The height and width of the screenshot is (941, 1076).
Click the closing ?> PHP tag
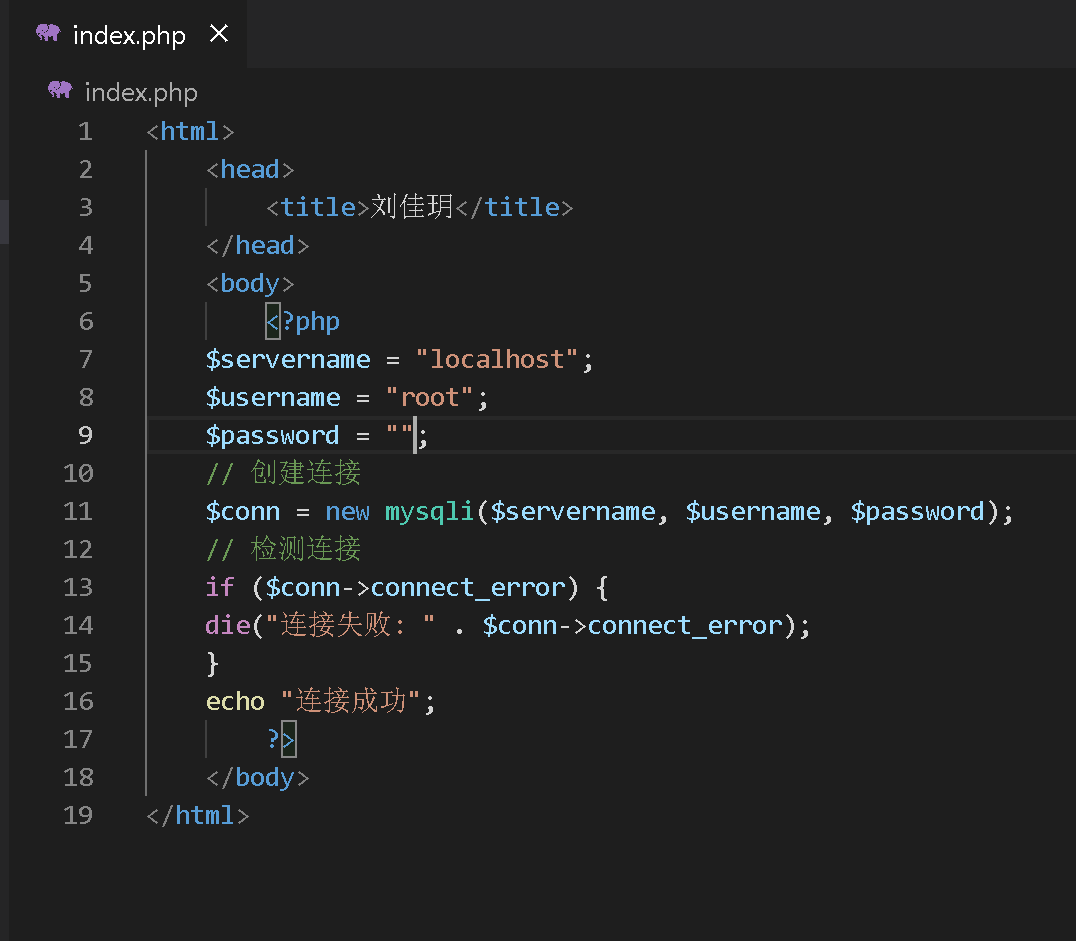[281, 739]
